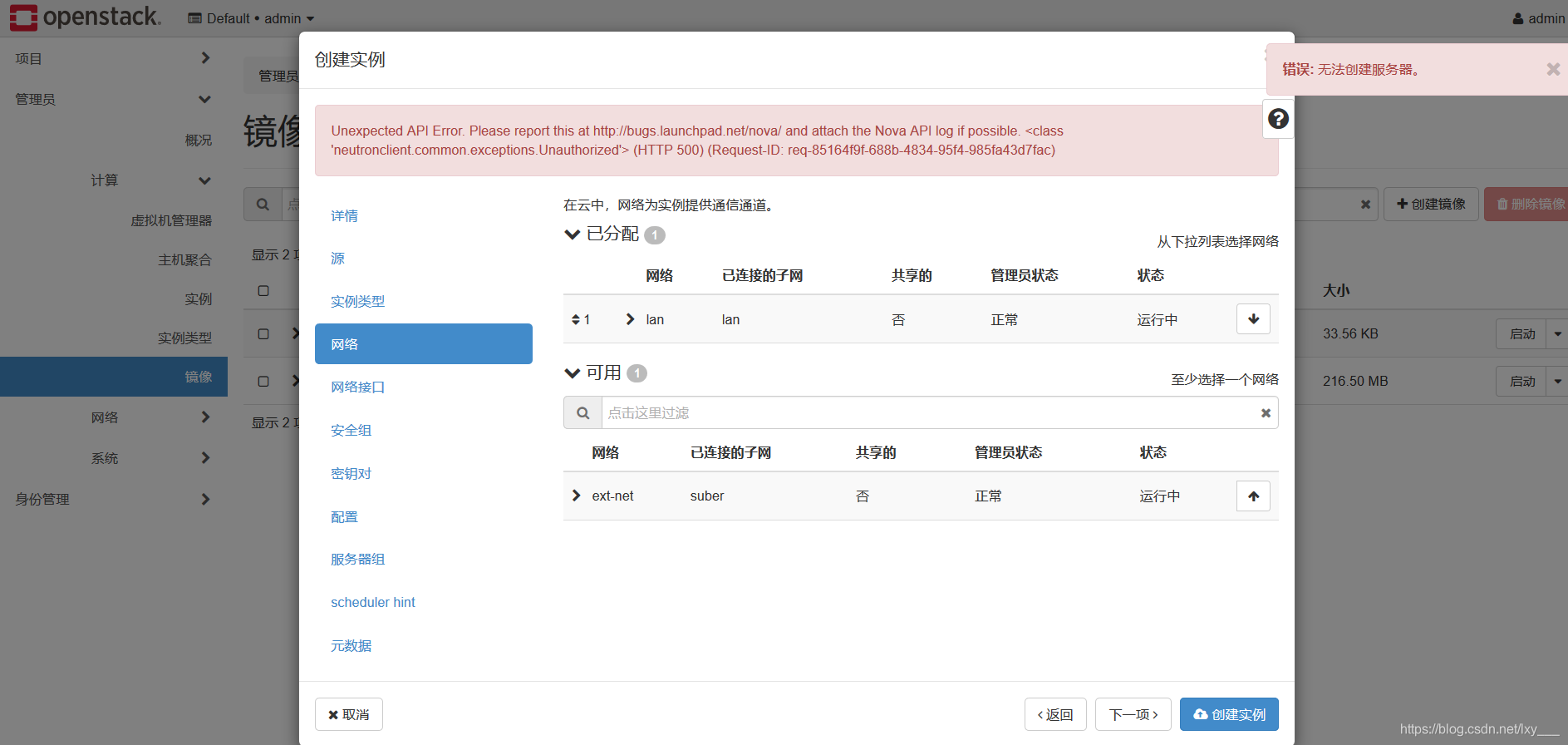Expand details of the ext-net row
The width and height of the screenshot is (1568, 745).
[x=576, y=496]
